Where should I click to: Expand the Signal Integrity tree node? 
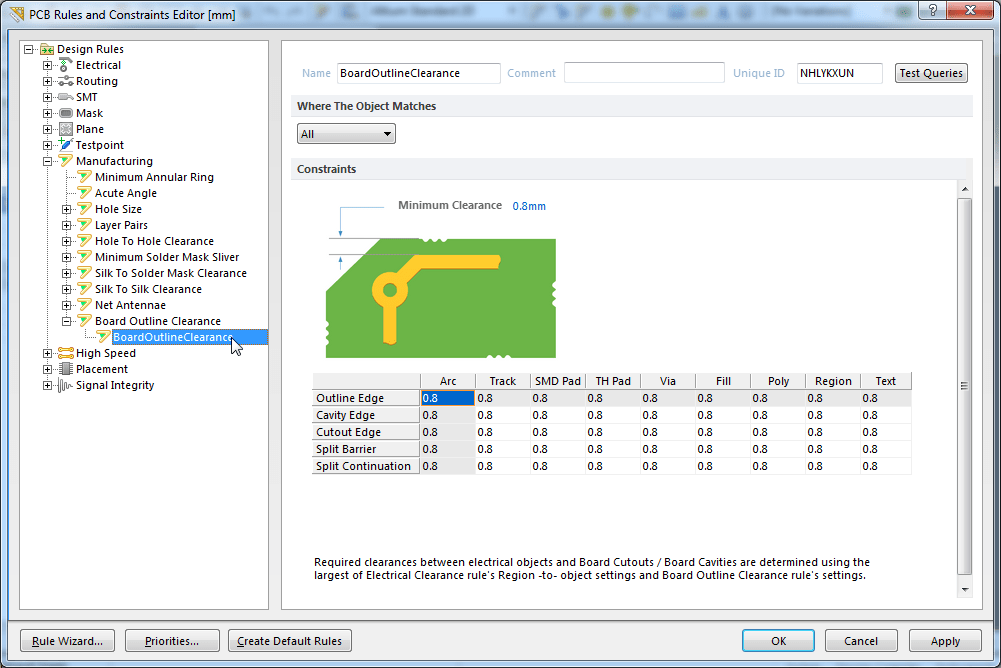[x=47, y=385]
